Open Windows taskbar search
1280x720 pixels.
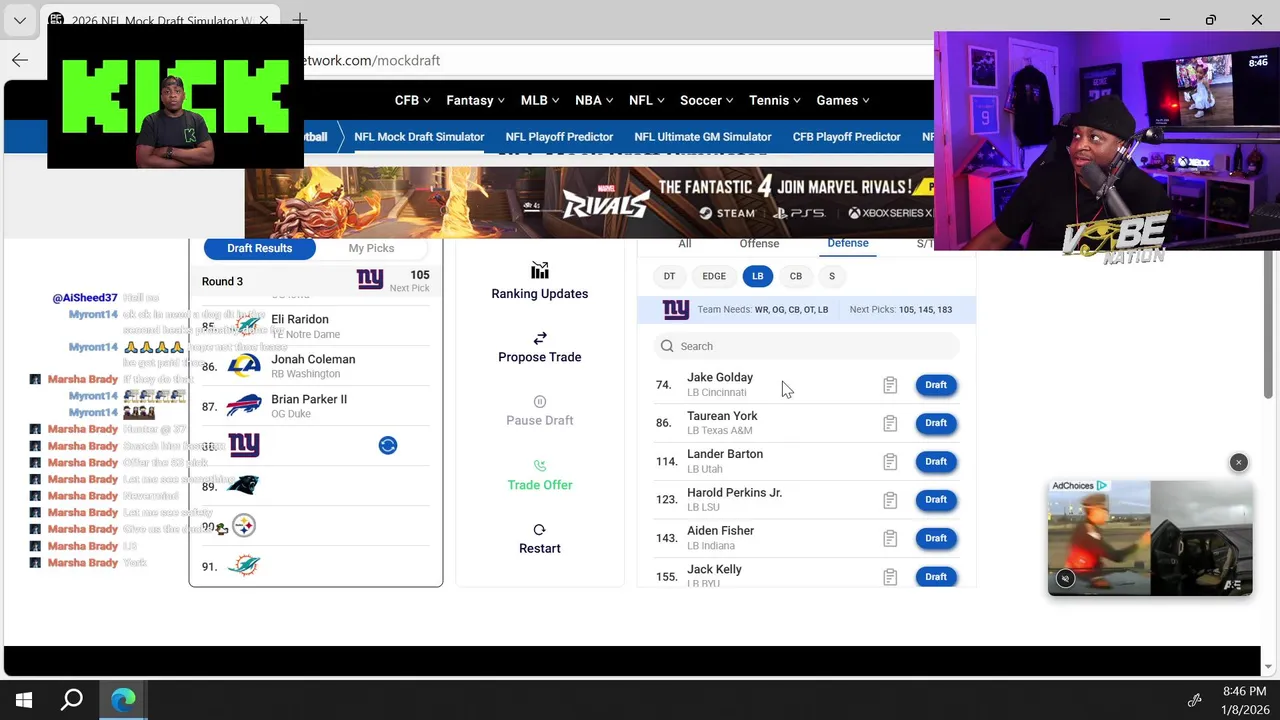(x=72, y=700)
